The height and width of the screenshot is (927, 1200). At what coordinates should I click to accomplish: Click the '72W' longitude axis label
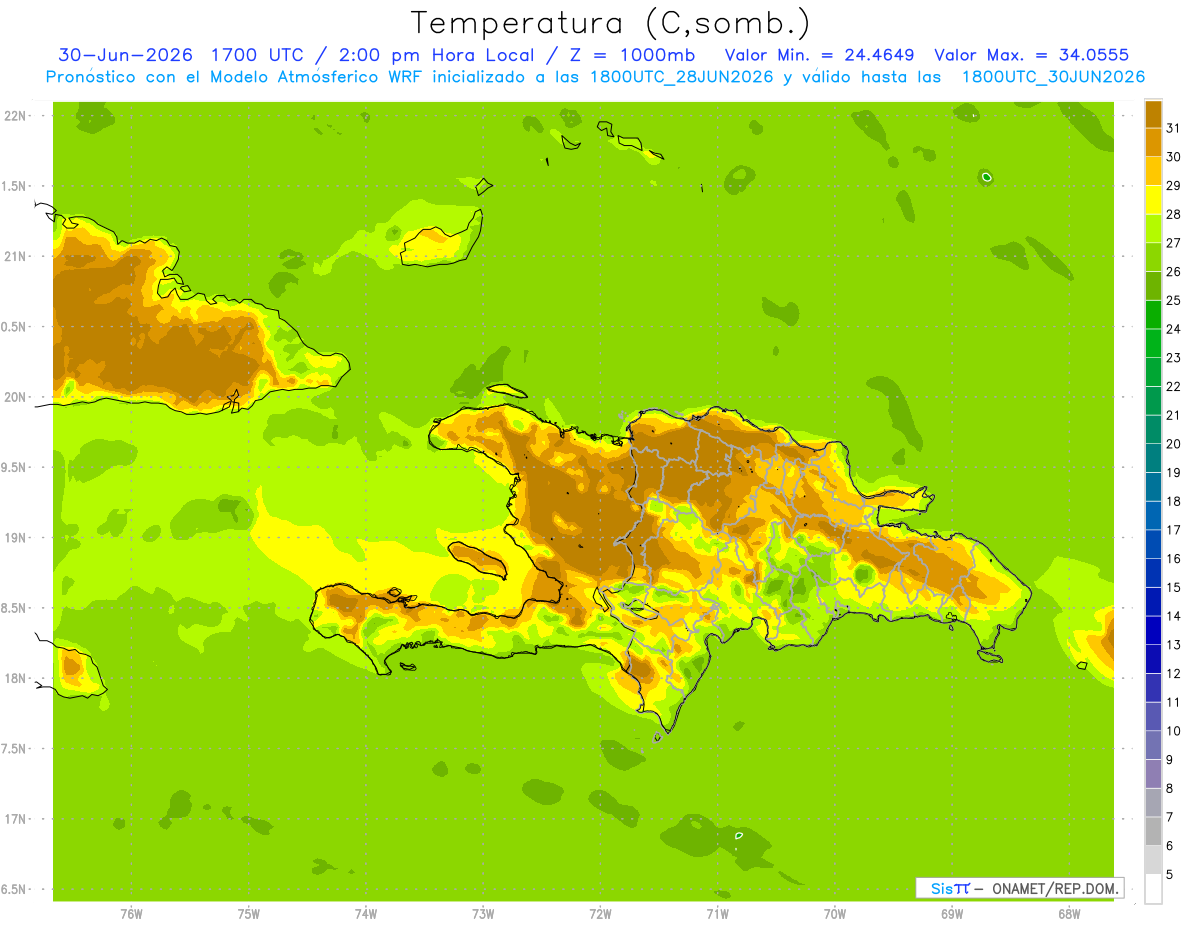pyautogui.click(x=600, y=914)
